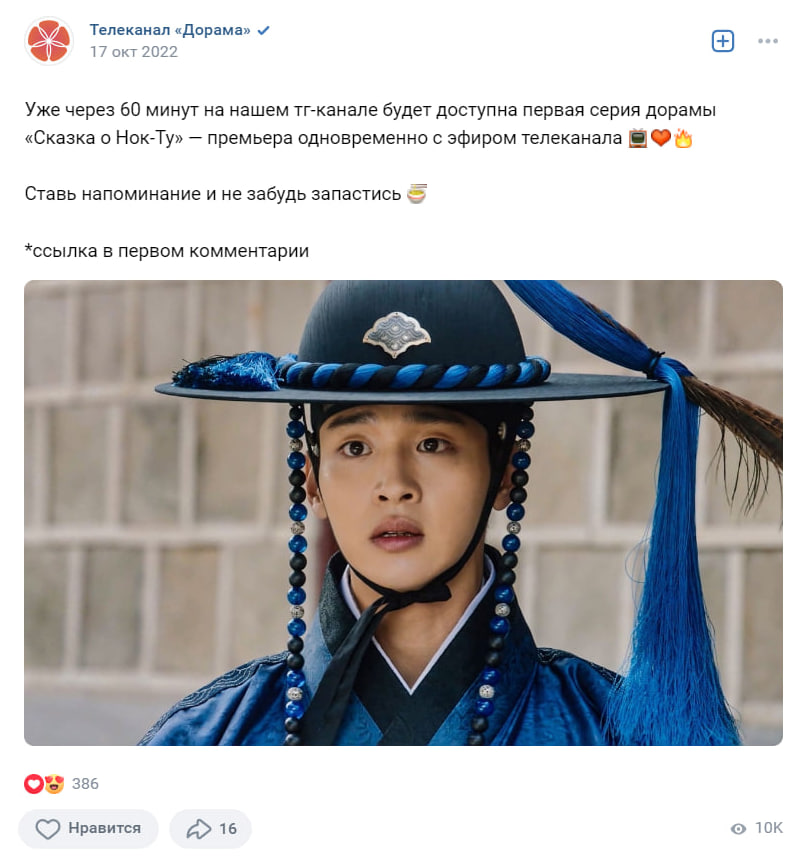Like the post with Нравится button
The height and width of the screenshot is (856, 807).
pyautogui.click(x=88, y=828)
